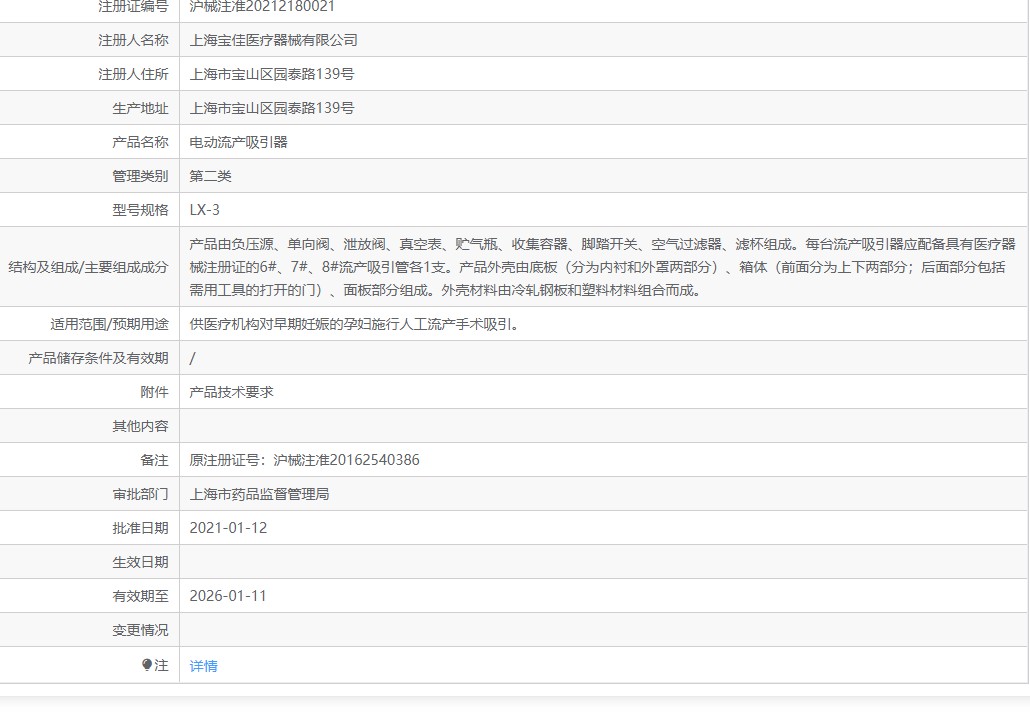1030x713 pixels.
Task: Click the 附件 row label
Action: tap(154, 392)
